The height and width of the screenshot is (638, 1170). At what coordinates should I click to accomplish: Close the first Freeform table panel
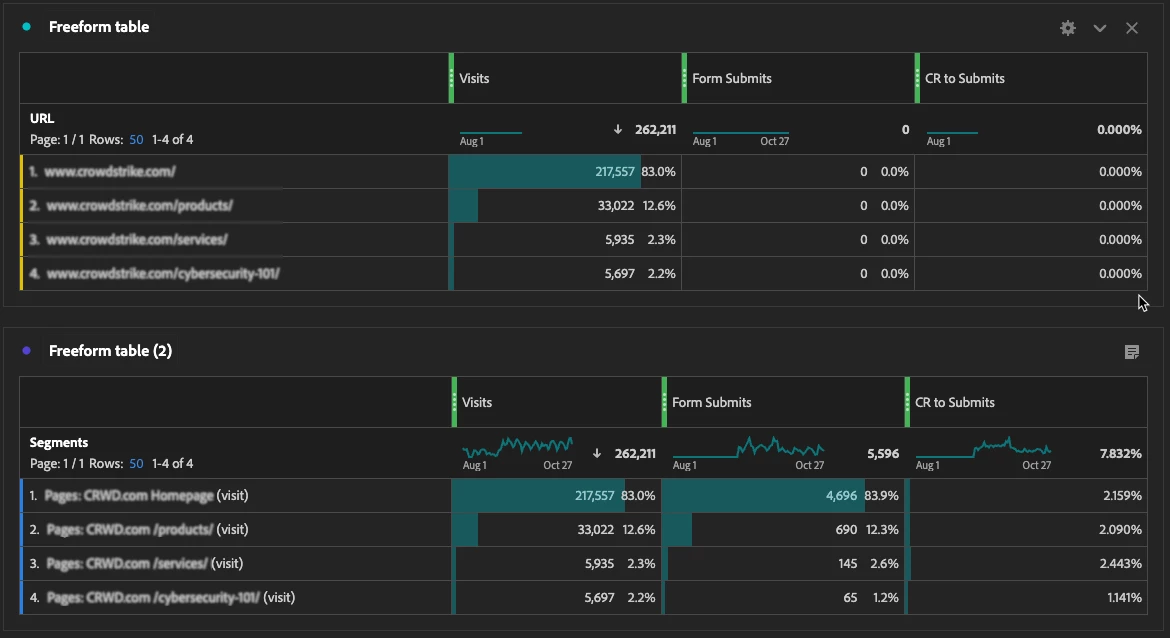point(1132,28)
